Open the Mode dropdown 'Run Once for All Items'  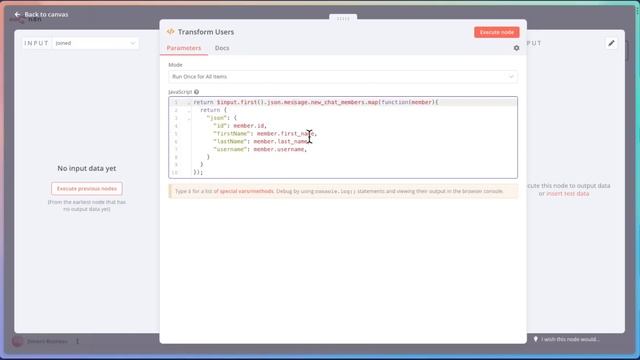click(x=343, y=77)
